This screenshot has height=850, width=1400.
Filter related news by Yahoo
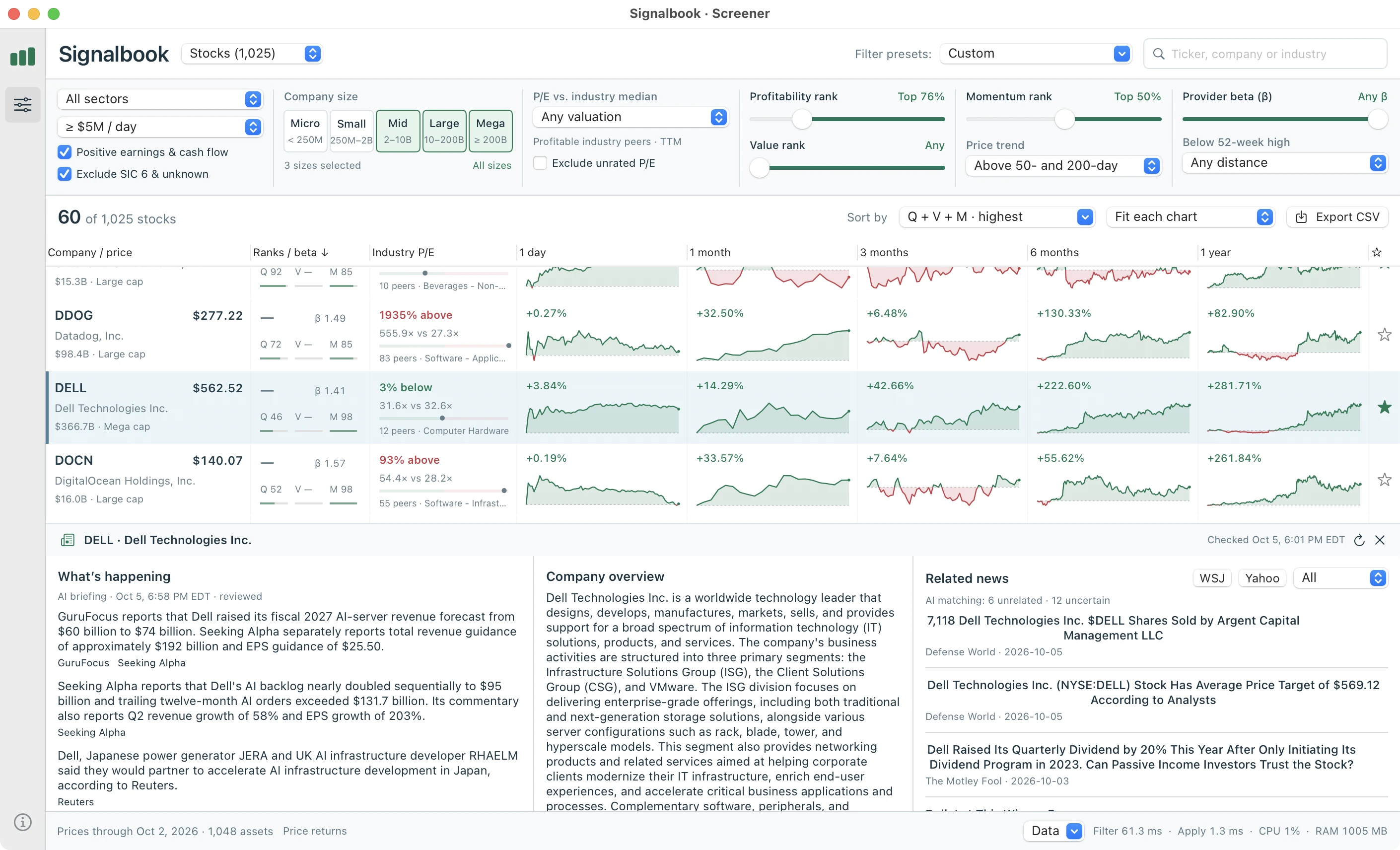coord(1262,578)
